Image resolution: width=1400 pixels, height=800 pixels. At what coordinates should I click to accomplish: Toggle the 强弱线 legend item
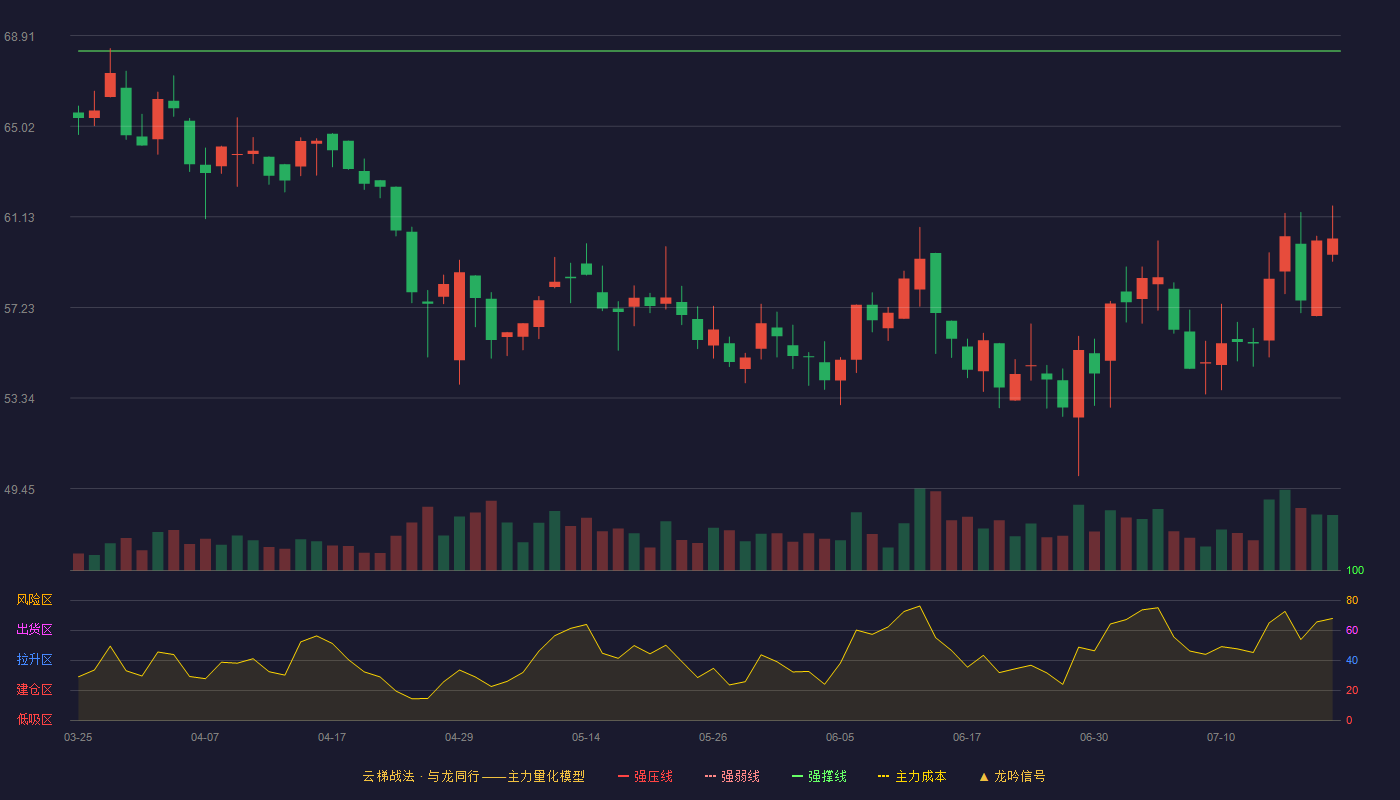[x=732, y=776]
